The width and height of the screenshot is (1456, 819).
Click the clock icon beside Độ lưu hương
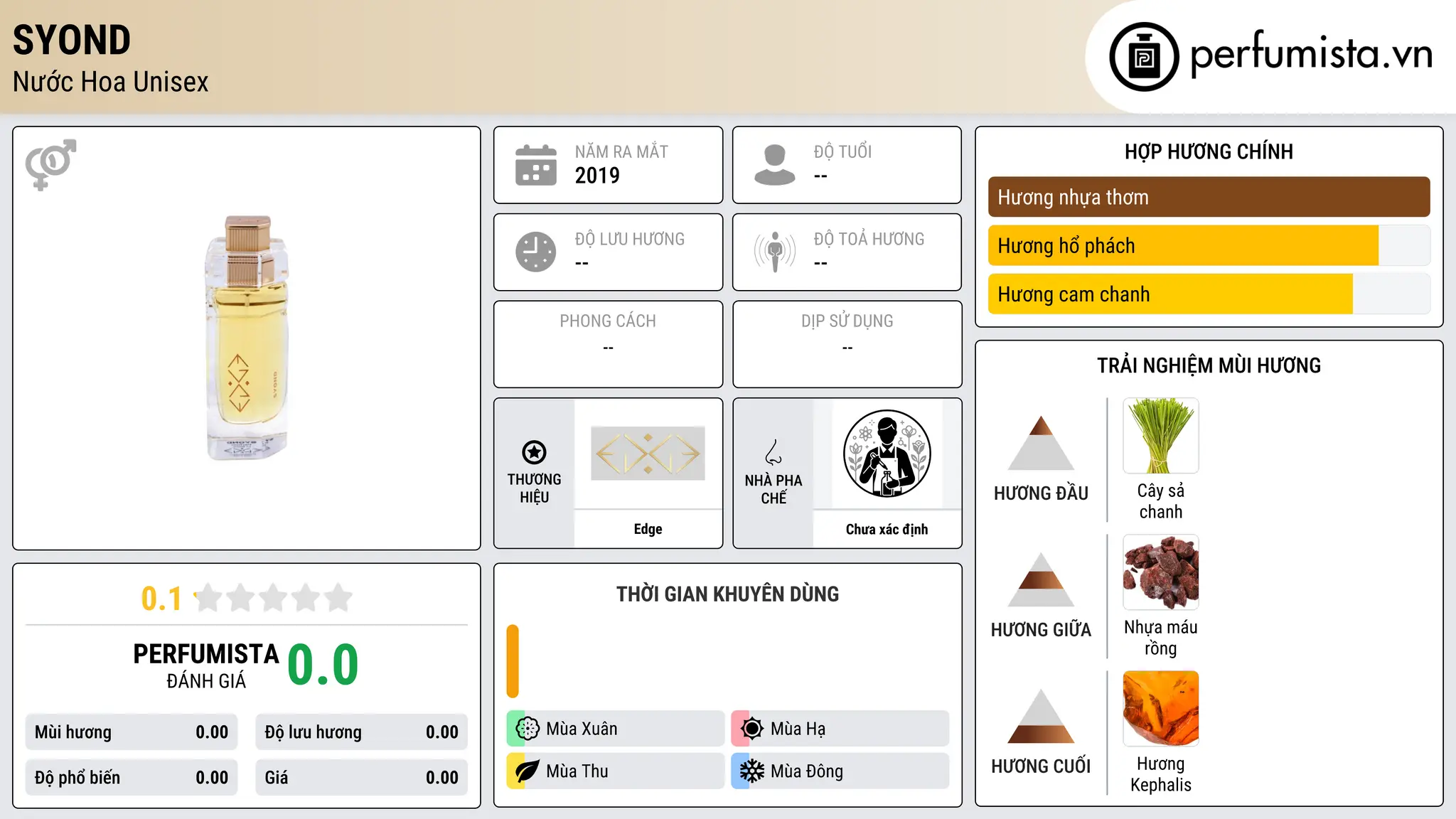[x=536, y=252]
